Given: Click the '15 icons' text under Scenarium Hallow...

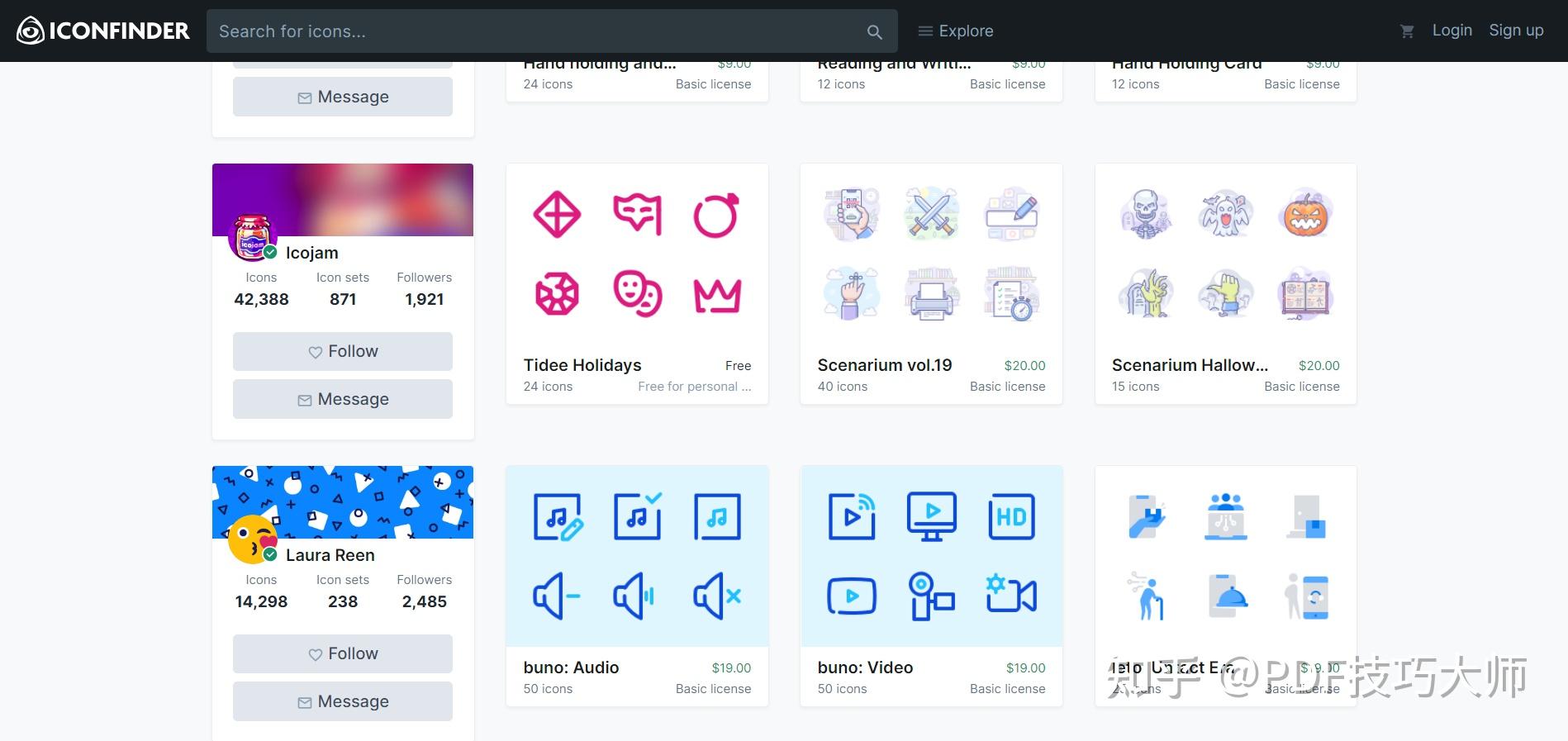Looking at the screenshot, I should click(1135, 387).
